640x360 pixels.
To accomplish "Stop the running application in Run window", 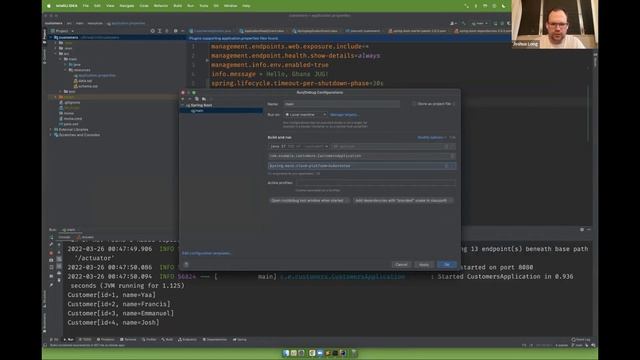I will (51, 253).
